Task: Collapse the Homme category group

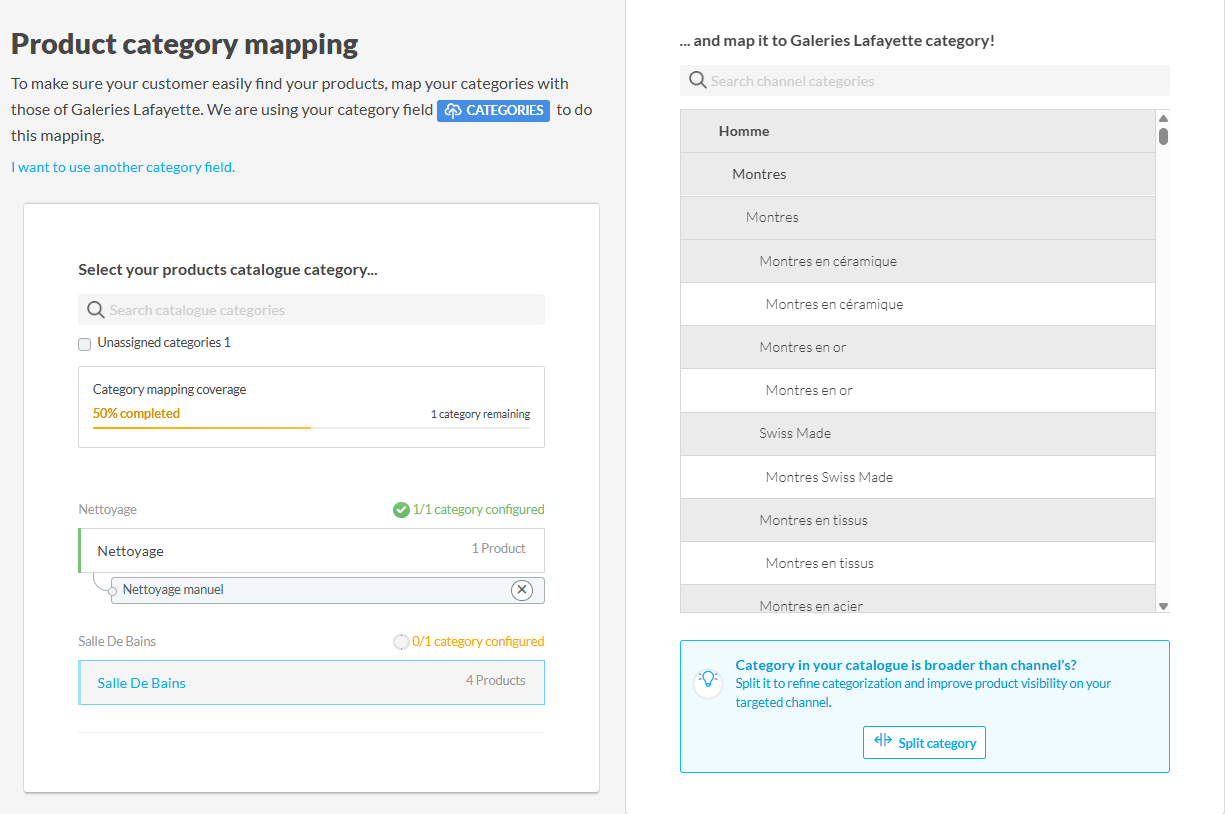Action: [x=743, y=131]
